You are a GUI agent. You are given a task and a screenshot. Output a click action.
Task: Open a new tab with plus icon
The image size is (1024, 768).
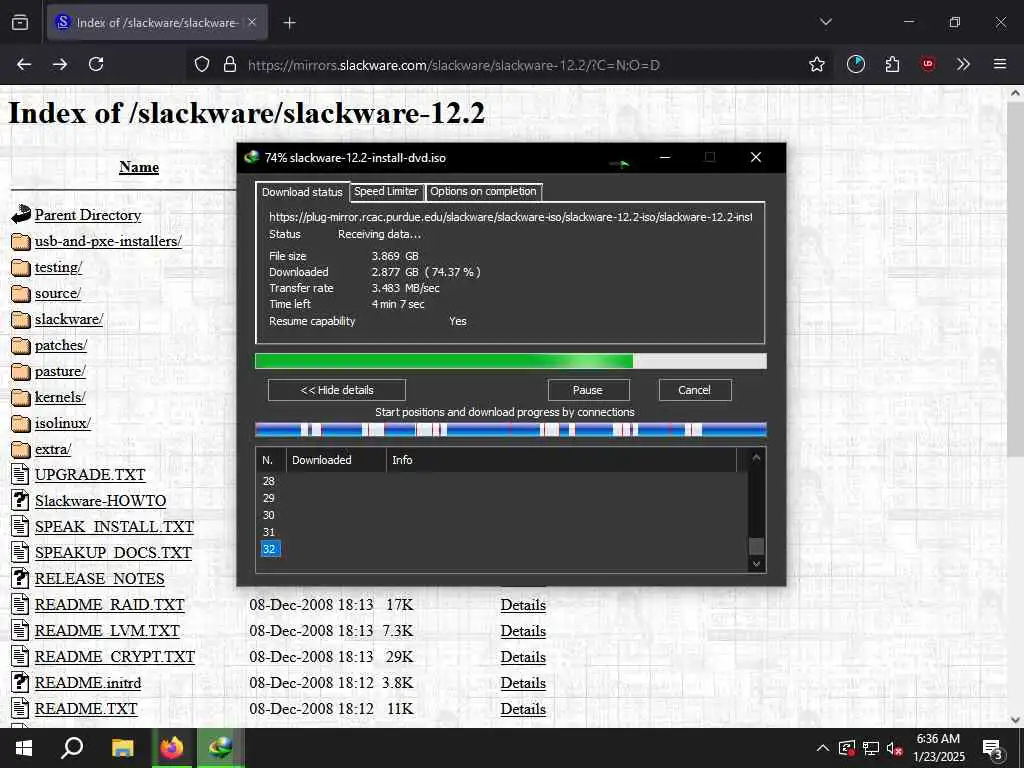289,23
